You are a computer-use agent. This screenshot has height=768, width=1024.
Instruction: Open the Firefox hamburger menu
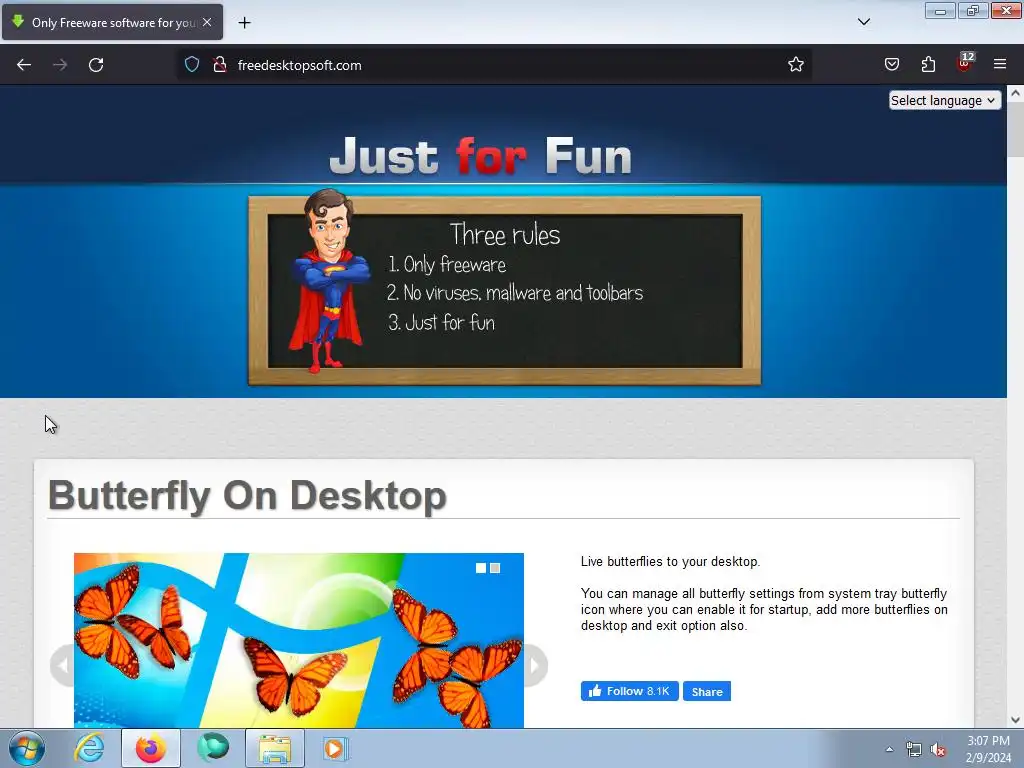click(1000, 65)
